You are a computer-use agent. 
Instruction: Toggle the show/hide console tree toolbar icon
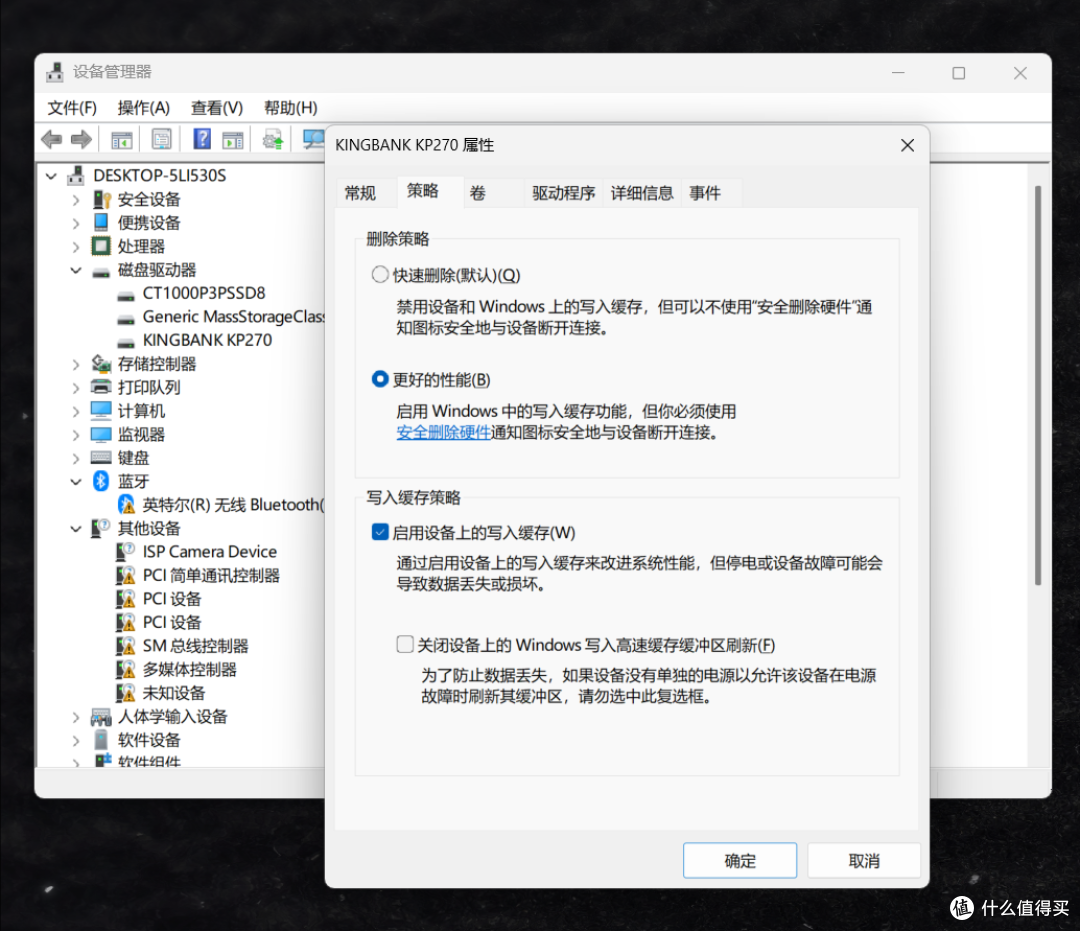coord(122,140)
